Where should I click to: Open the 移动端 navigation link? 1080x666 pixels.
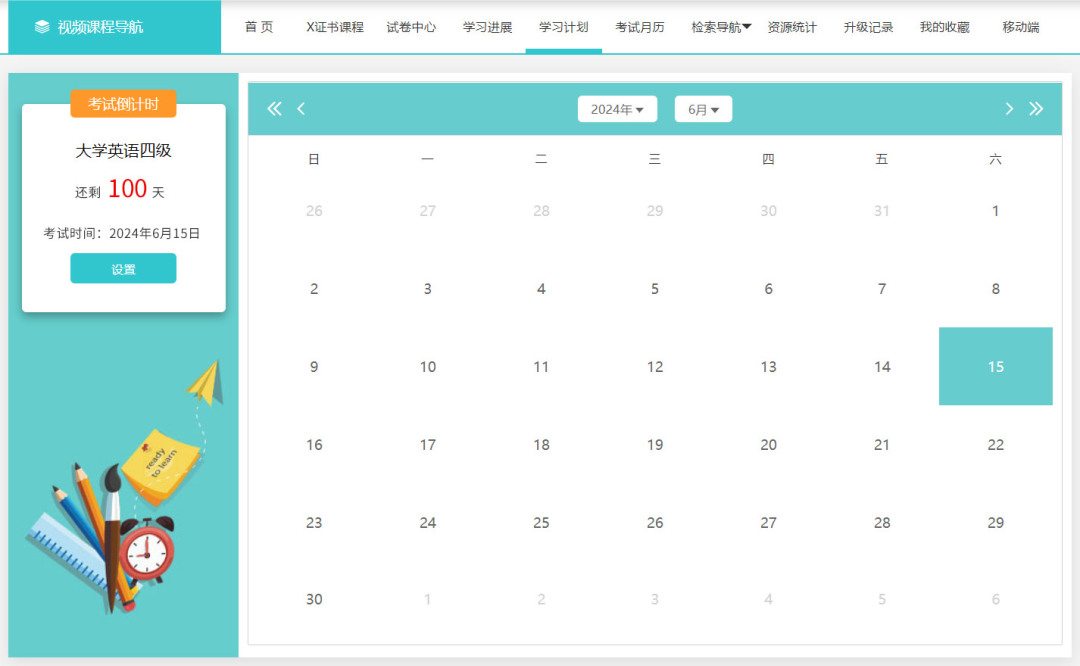pos(1020,27)
